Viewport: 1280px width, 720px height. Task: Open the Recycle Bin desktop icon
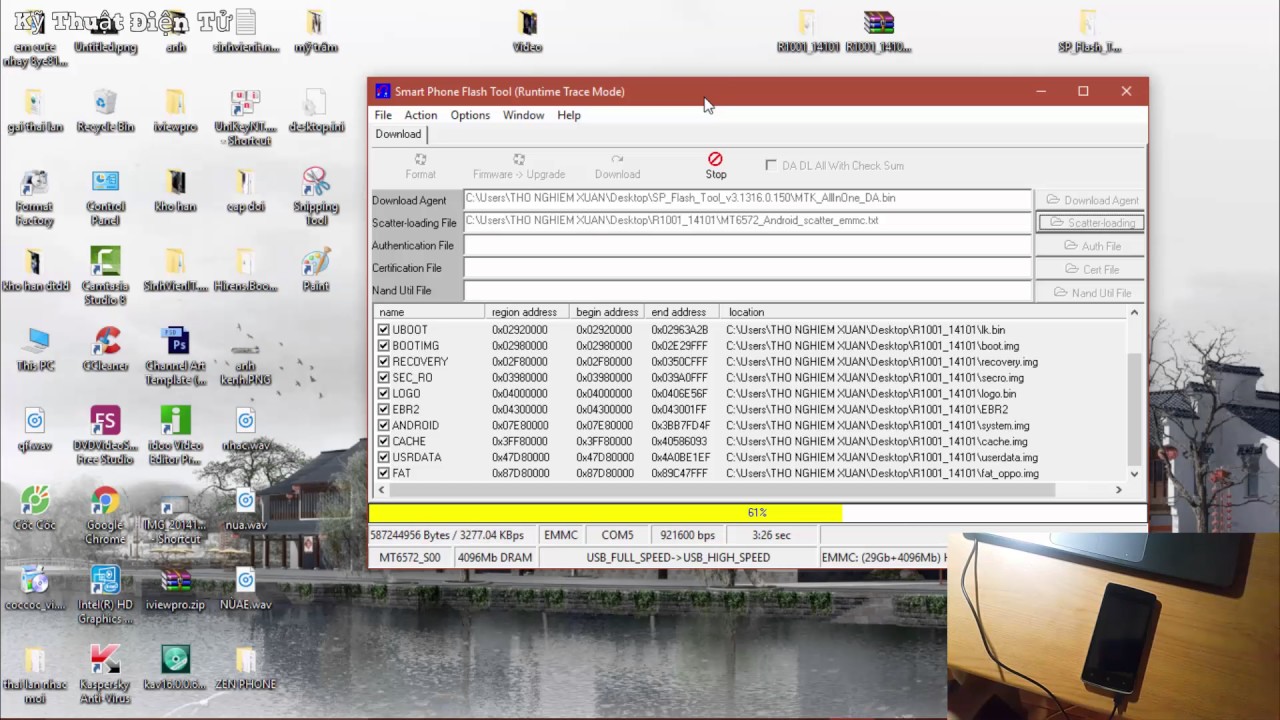tap(105, 111)
